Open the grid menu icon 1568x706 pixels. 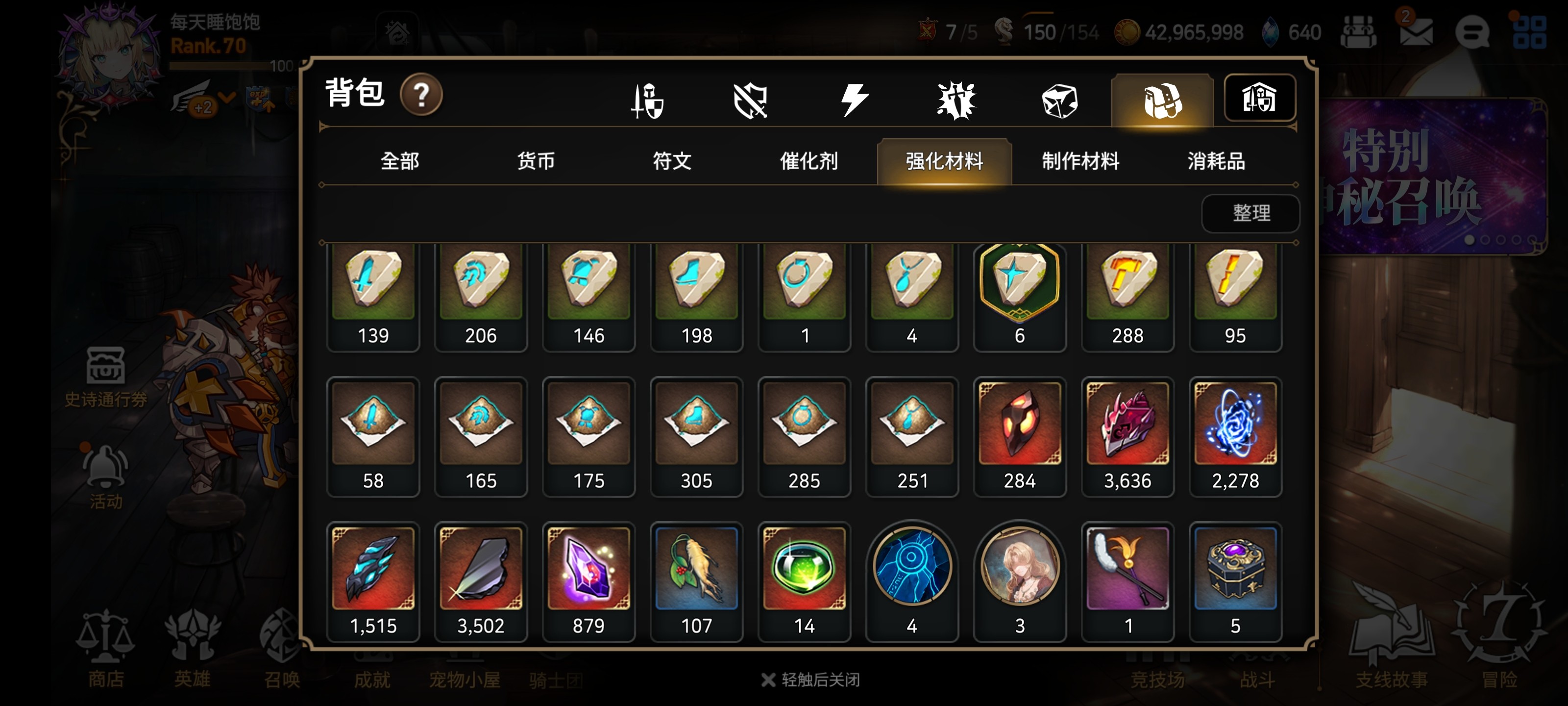[x=1529, y=32]
